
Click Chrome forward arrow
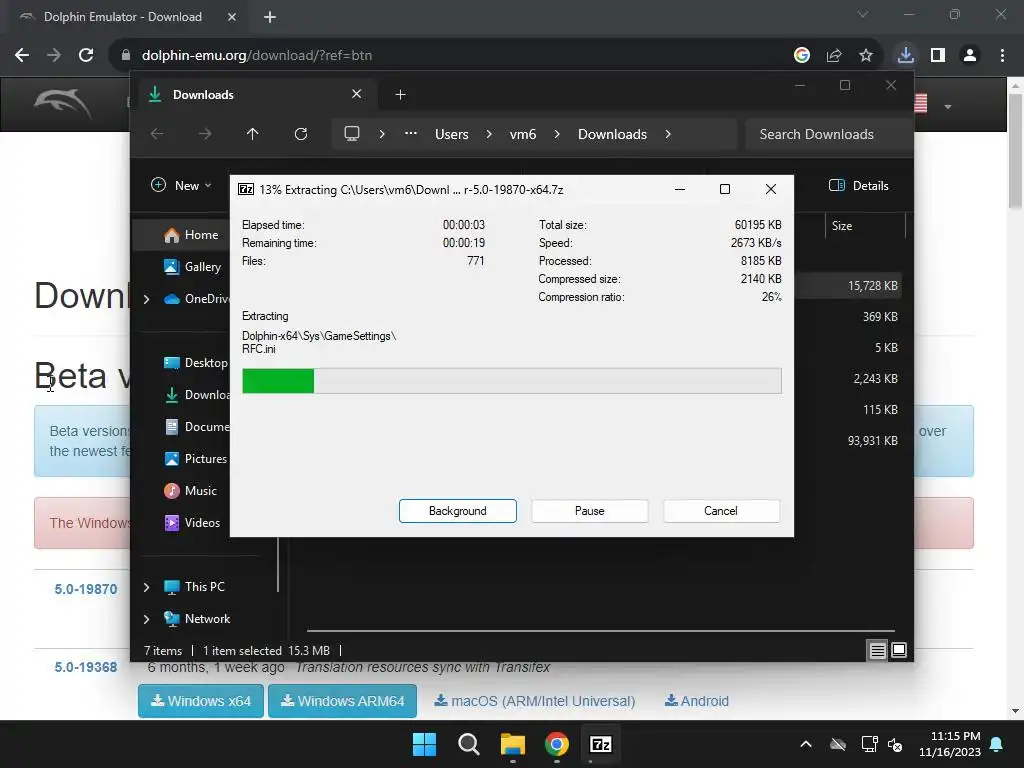pyautogui.click(x=54, y=55)
